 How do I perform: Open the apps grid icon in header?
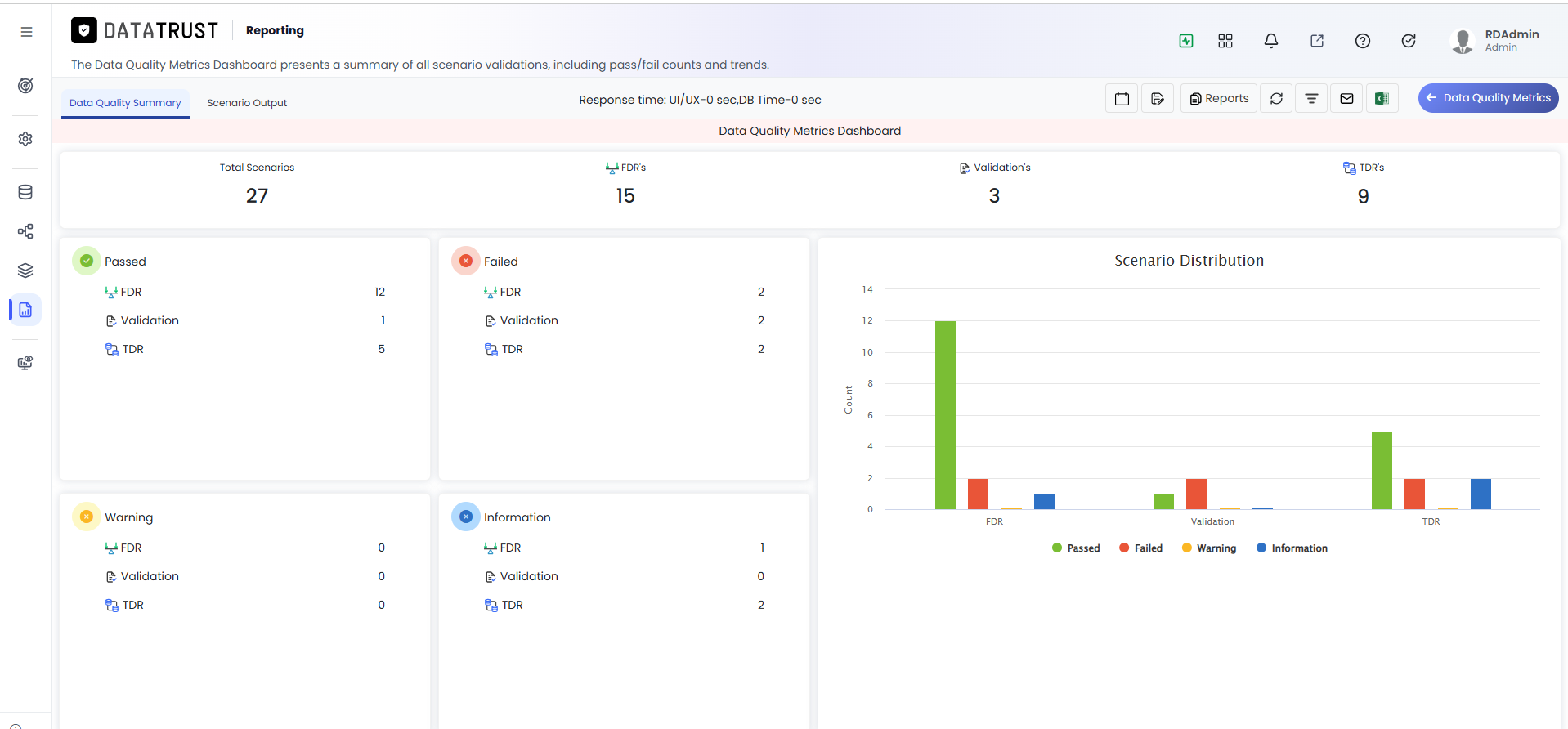coord(1225,41)
